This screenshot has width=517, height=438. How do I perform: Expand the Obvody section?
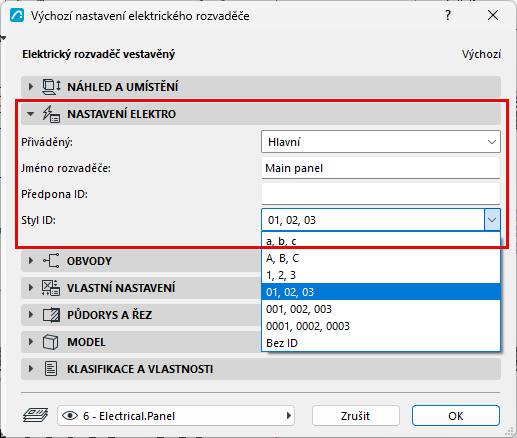31,261
